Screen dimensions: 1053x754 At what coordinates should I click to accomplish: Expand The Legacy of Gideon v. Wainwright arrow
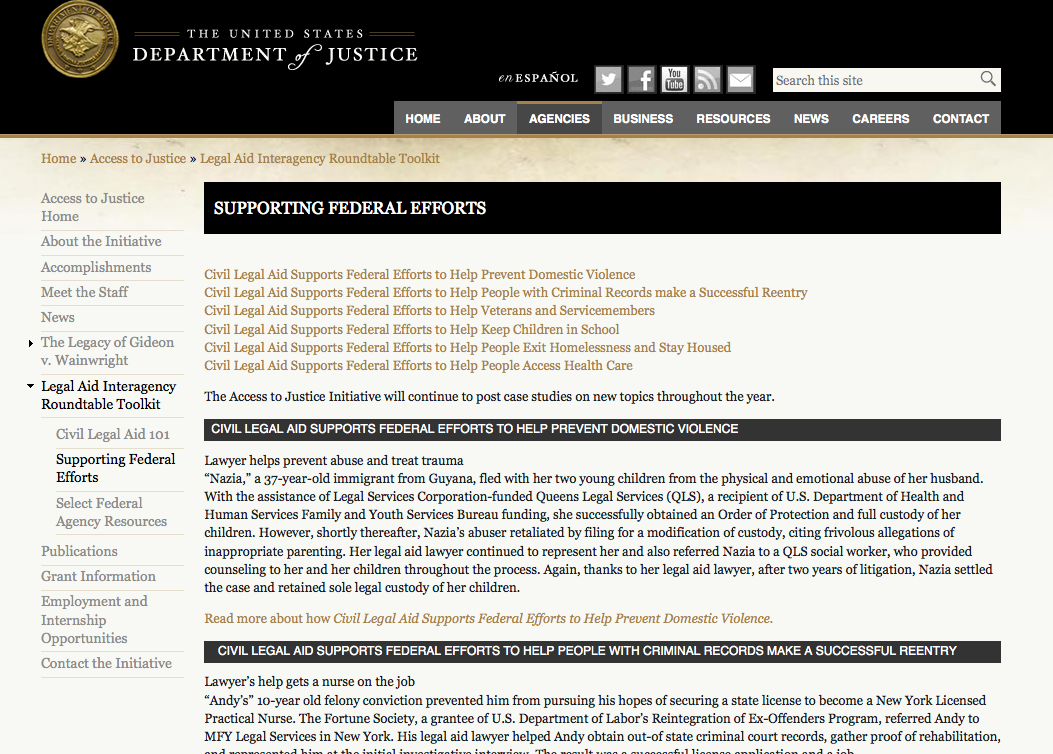coord(32,344)
